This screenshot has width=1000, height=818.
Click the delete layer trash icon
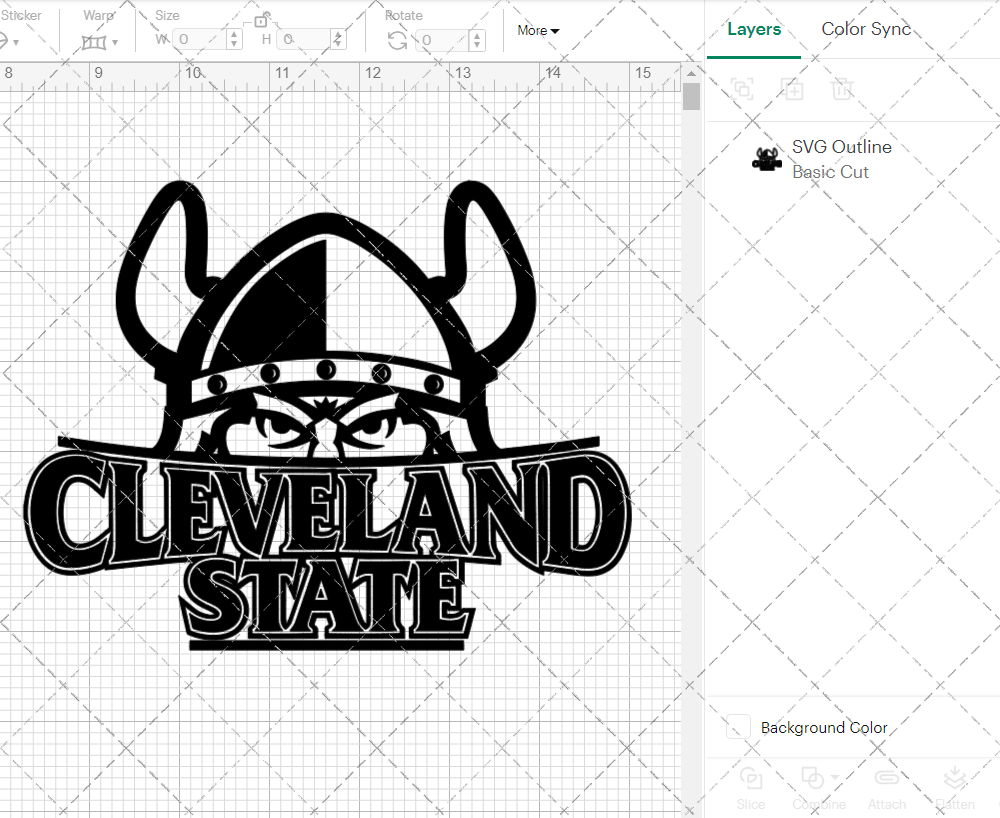pyautogui.click(x=842, y=89)
